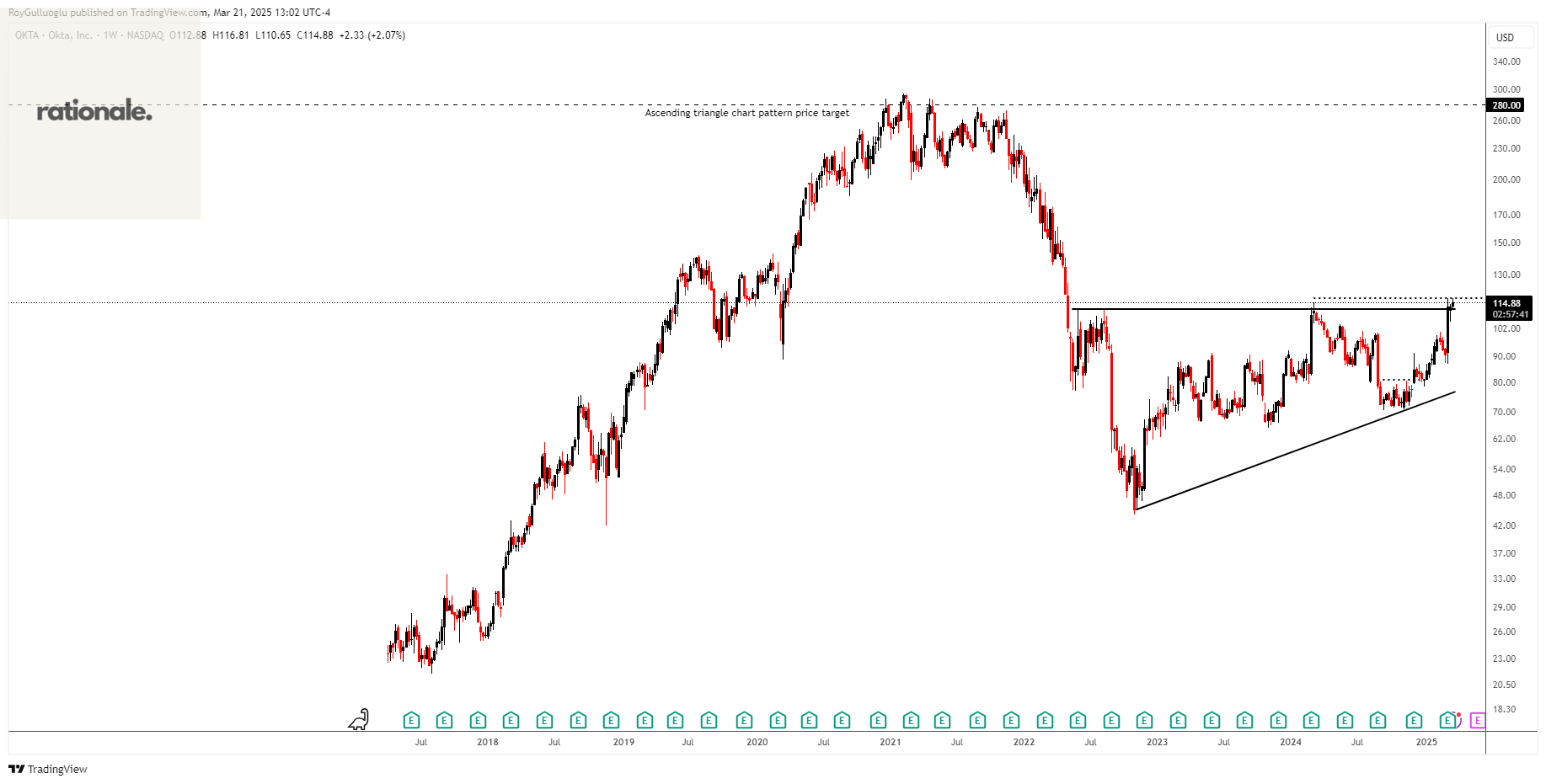Click 90.00 on the price axis

pos(1504,356)
